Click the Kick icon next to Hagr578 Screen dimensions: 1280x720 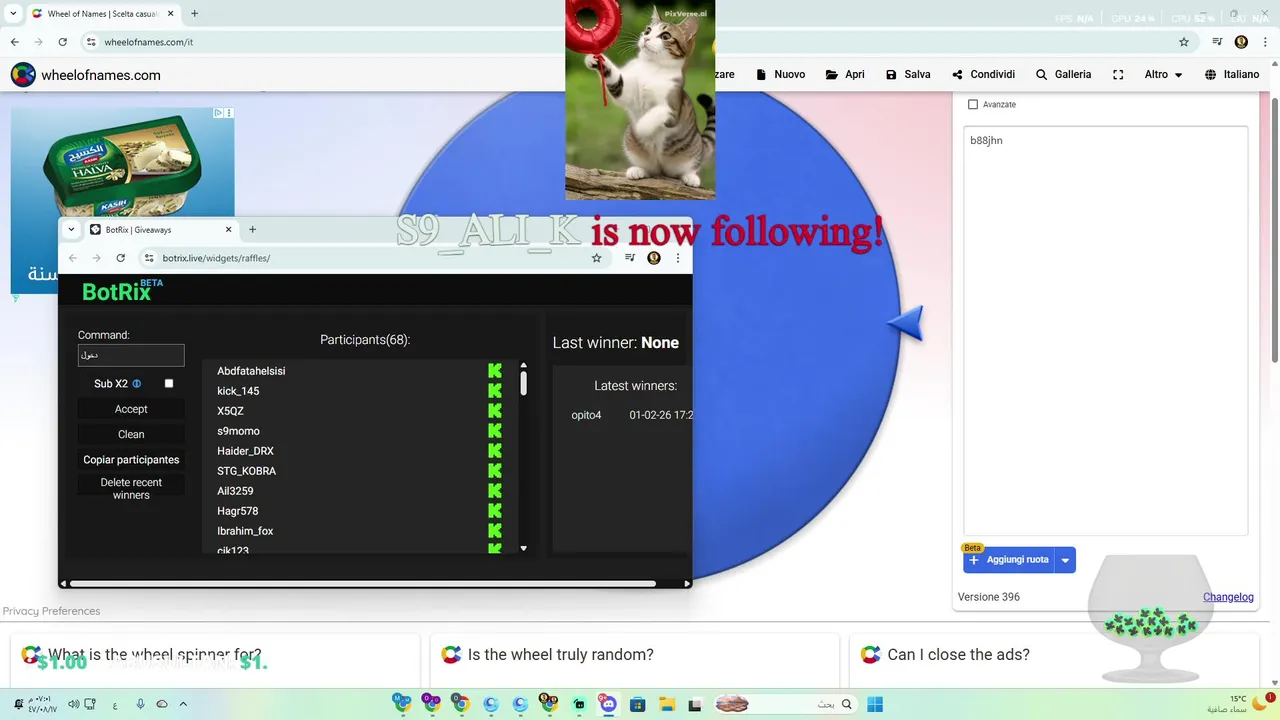495,511
